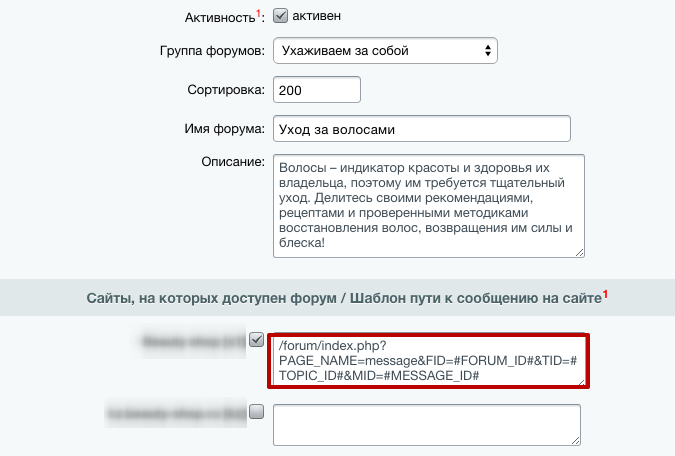Screen dimensions: 675x456
Task: Click the /forum/index.php path template field
Action: pyautogui.click(x=428, y=360)
